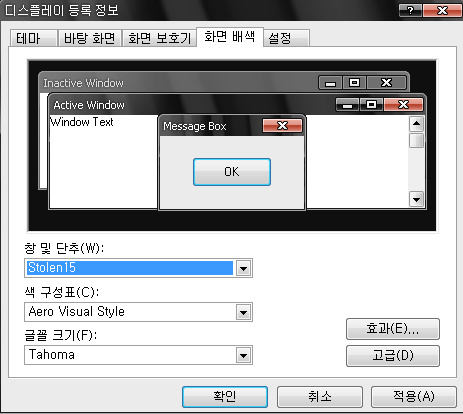The height and width of the screenshot is (414, 463).
Task: Click the 적용(A) apply button
Action: coord(414,397)
